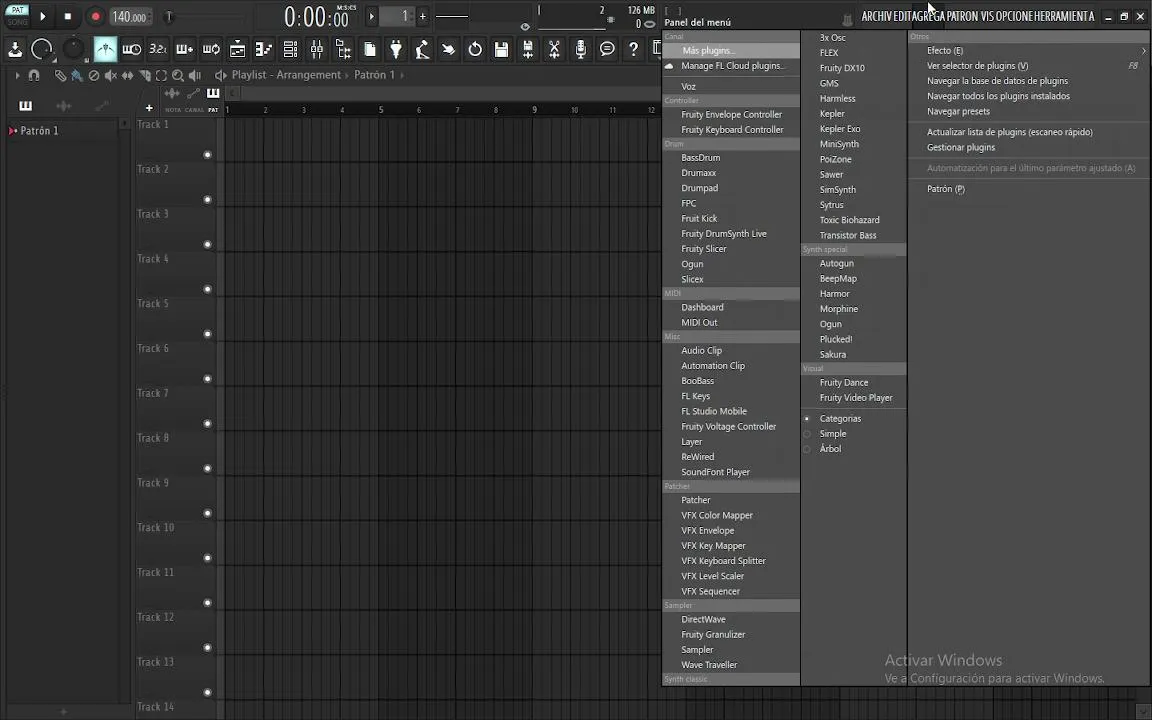
Task: Click Gestionar plugins entry
Action: click(960, 148)
